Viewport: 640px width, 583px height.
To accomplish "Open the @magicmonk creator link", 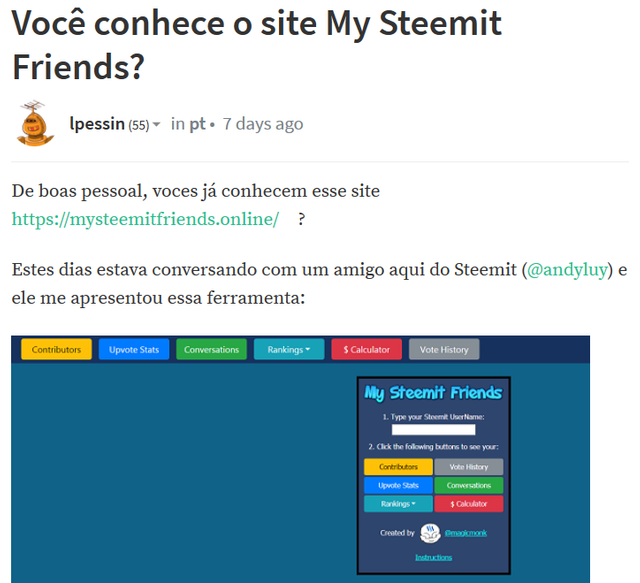I will (x=466, y=533).
